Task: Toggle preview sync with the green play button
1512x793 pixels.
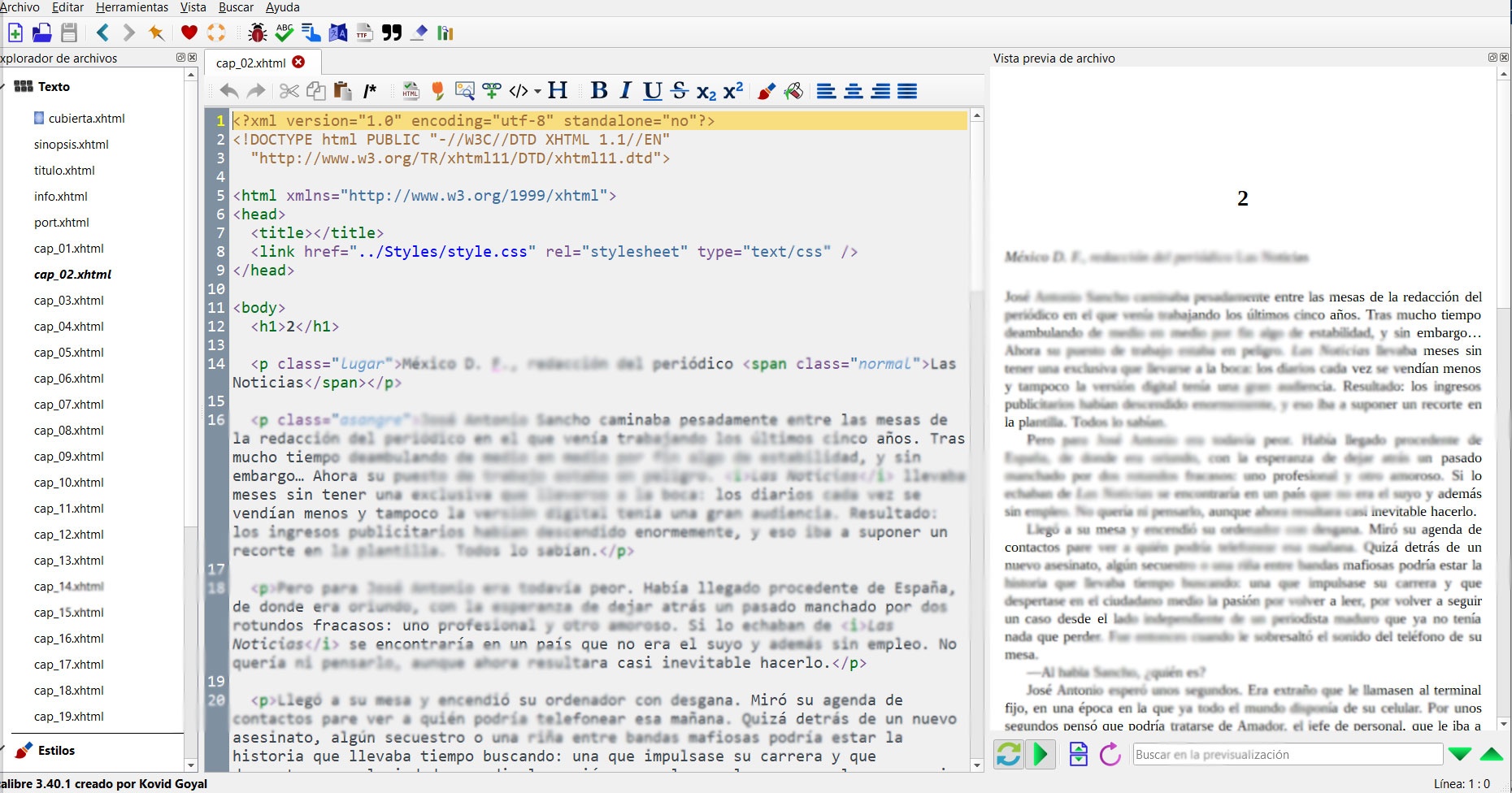Action: click(1041, 755)
